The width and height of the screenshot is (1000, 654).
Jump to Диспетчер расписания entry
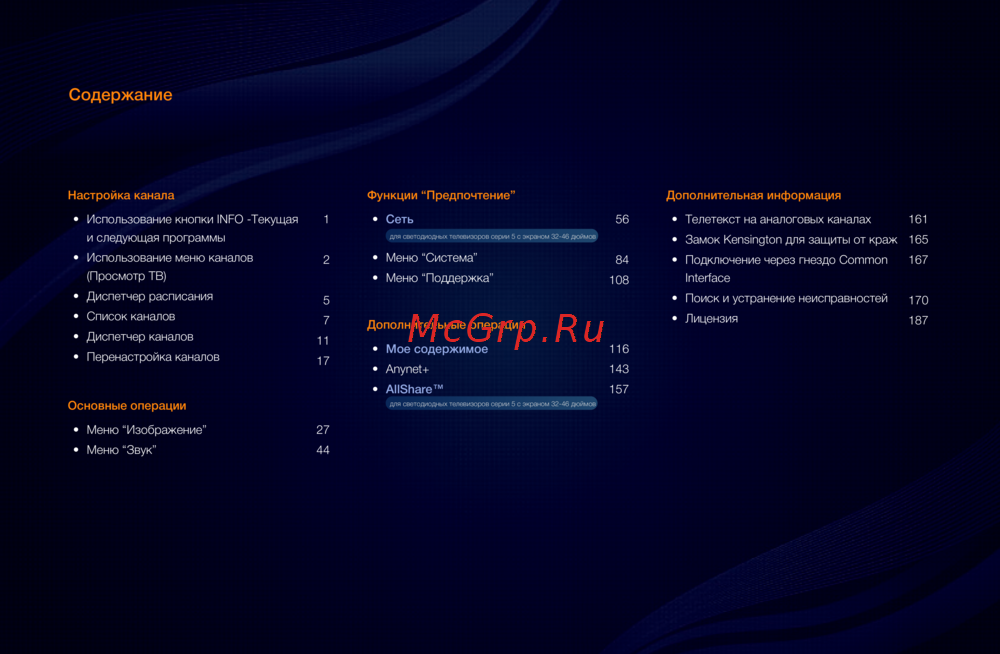[x=149, y=297]
